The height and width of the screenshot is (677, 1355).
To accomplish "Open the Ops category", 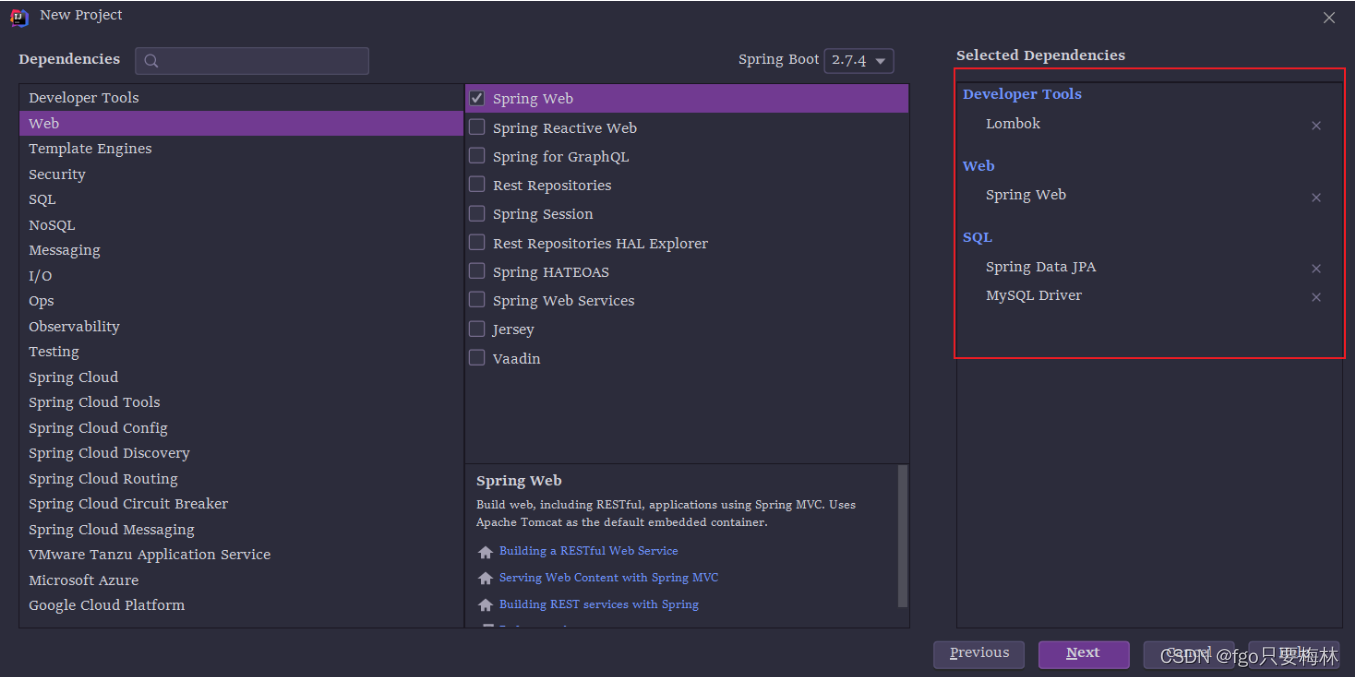I will coord(241,301).
